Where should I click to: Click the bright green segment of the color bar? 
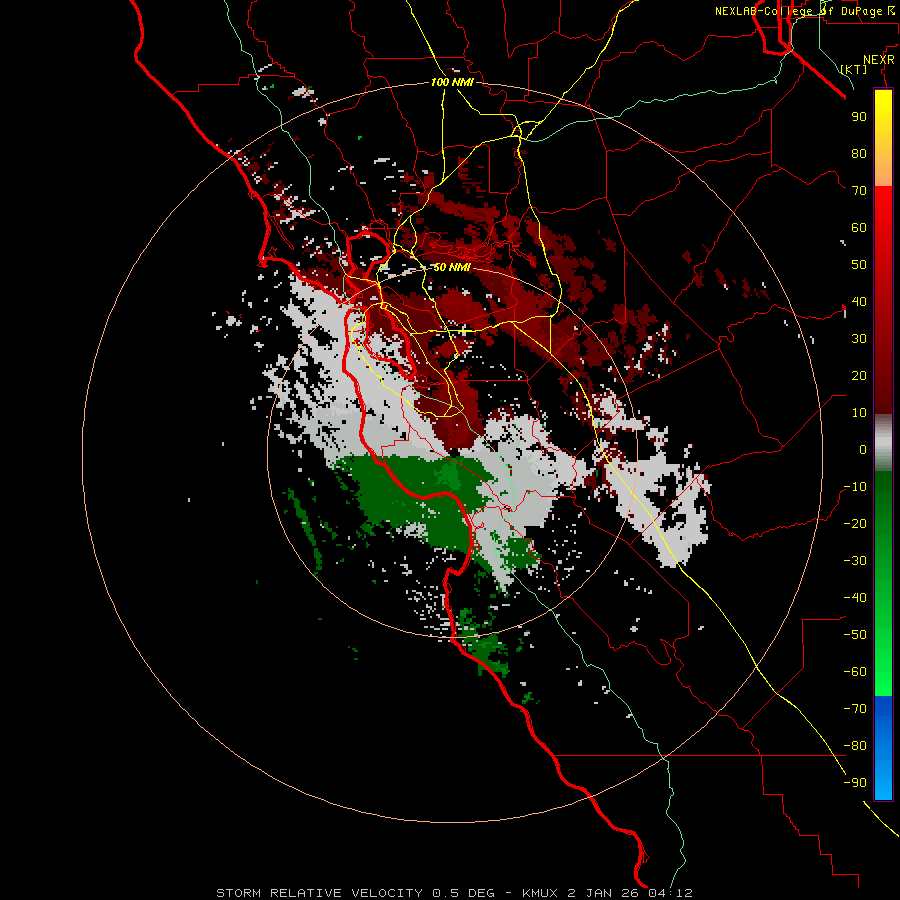click(883, 643)
